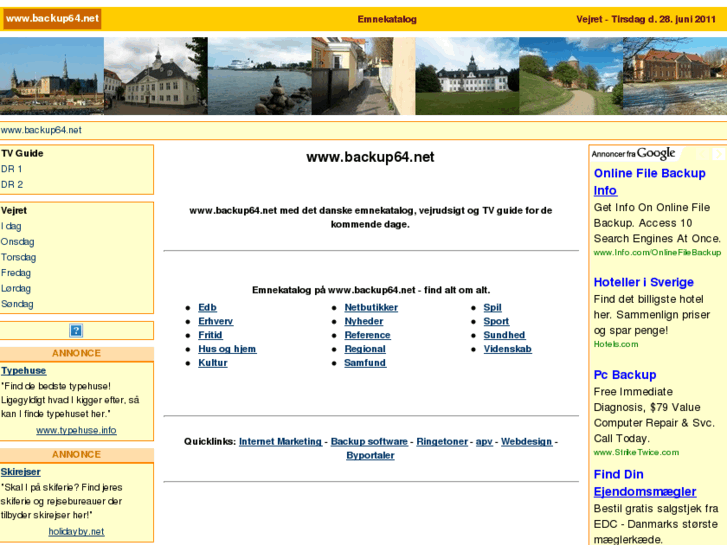Screen dimensions: 727x545
Task: Open the Kultur category
Action: click(x=213, y=363)
